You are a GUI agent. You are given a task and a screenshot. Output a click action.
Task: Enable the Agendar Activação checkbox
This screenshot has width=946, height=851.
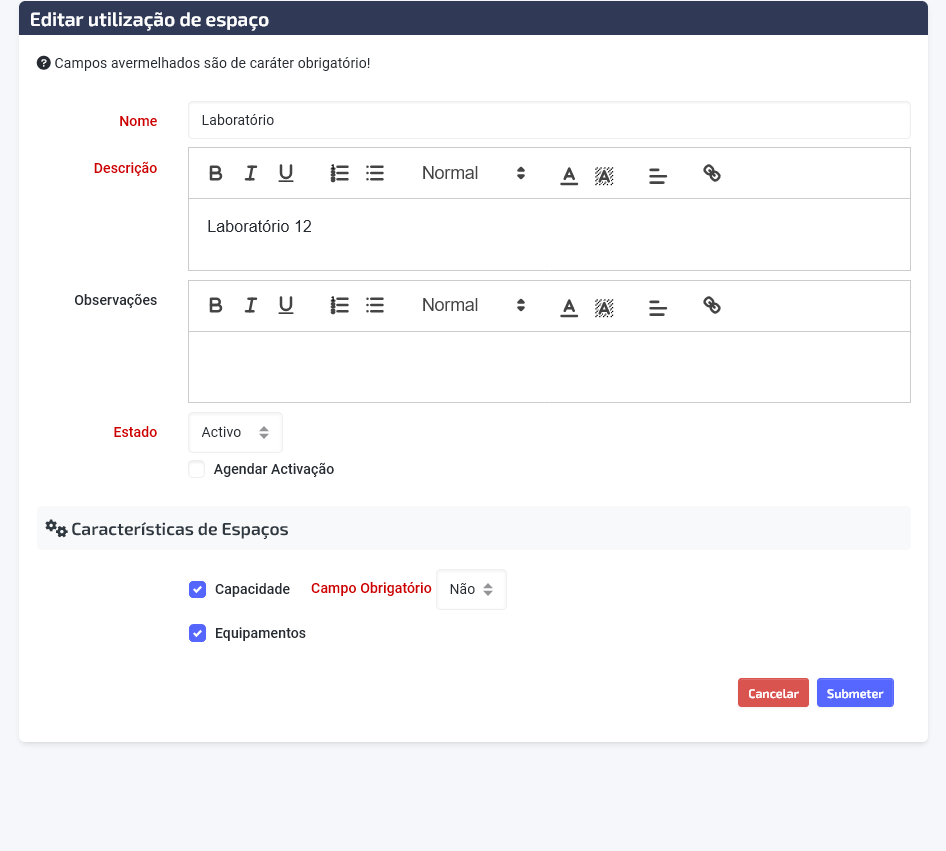[197, 469]
